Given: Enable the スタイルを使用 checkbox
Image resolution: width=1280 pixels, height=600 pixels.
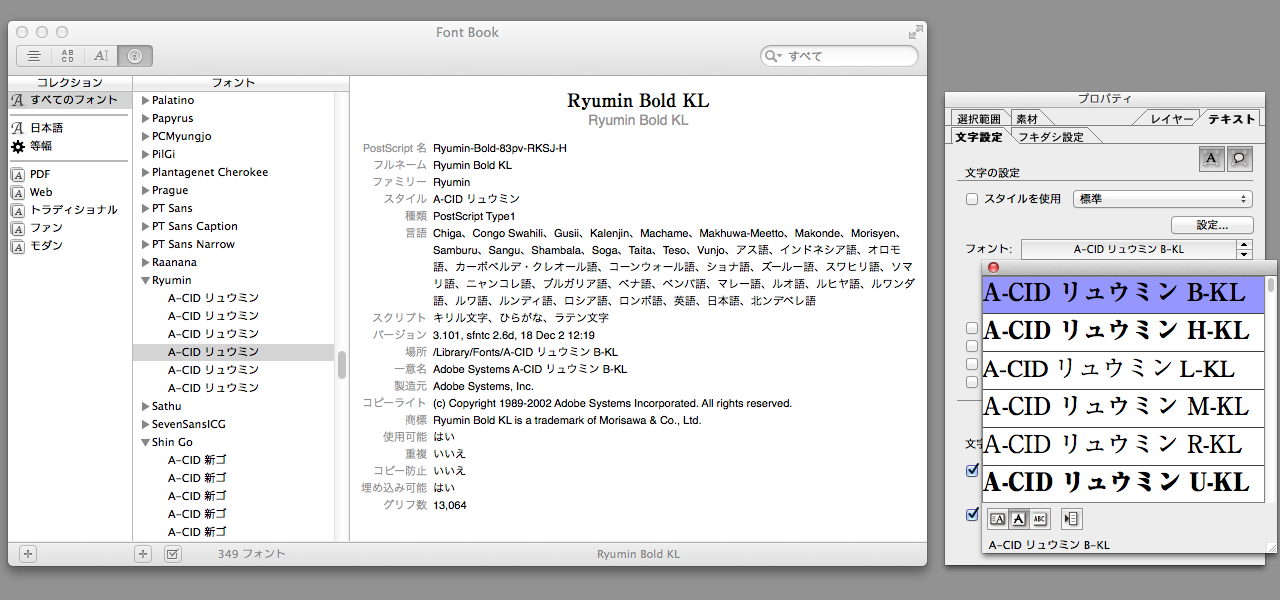Looking at the screenshot, I should 972,199.
